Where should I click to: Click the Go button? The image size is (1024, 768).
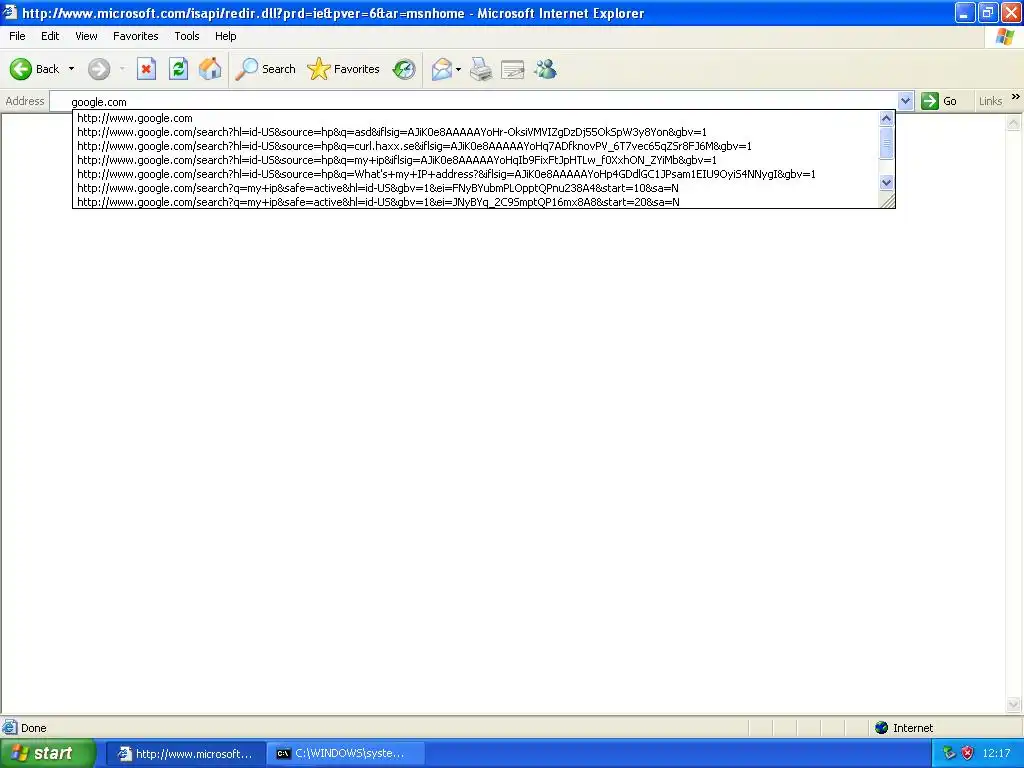tap(939, 101)
